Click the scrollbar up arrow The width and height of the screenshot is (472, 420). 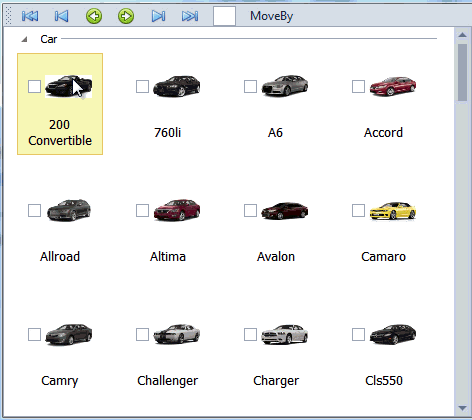coord(462,35)
